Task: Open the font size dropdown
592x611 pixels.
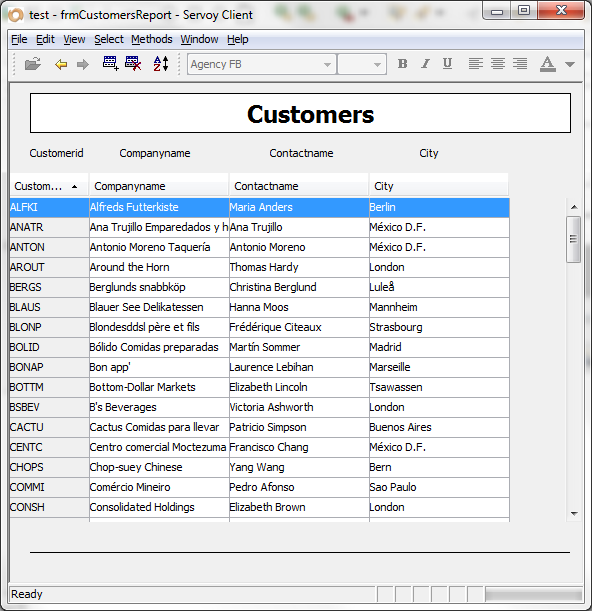Action: click(x=362, y=64)
